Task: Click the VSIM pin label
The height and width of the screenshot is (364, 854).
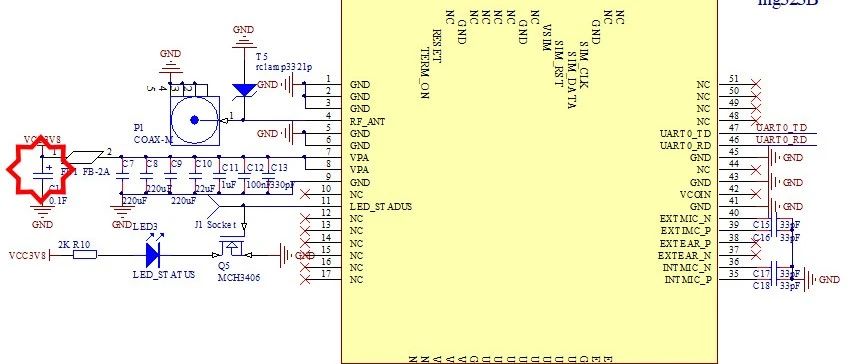Action: coord(546,38)
